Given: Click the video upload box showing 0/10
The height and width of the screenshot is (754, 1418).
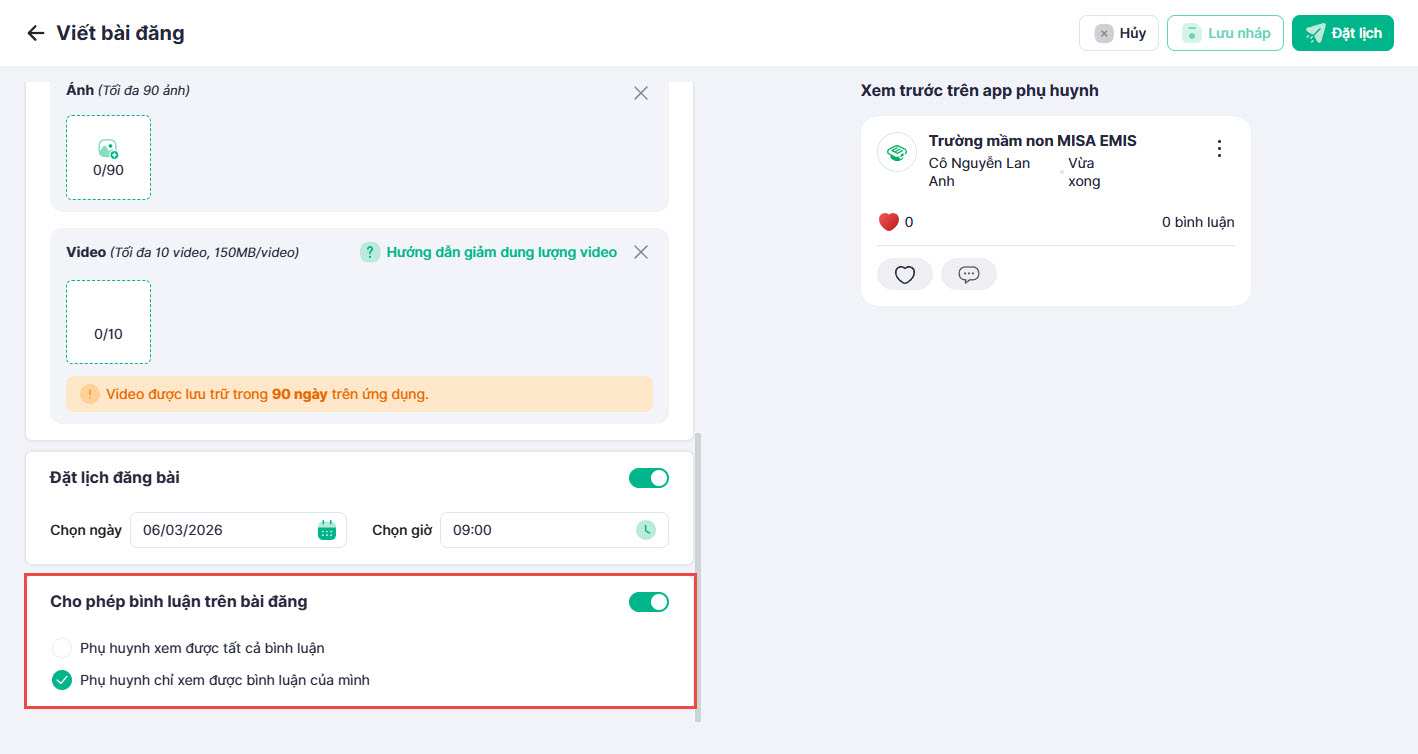Looking at the screenshot, I should (108, 322).
